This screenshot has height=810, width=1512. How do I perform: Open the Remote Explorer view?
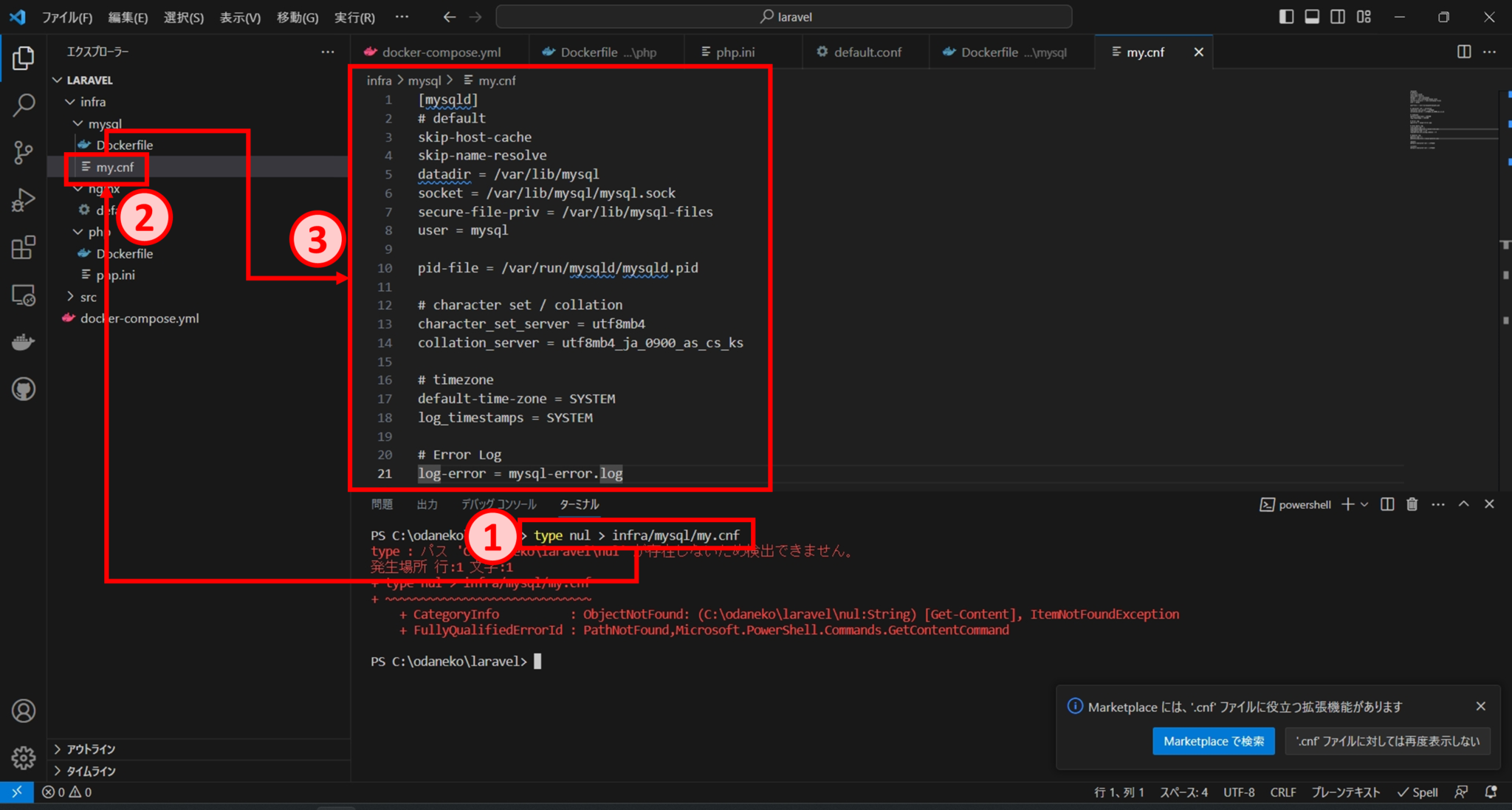click(x=23, y=295)
